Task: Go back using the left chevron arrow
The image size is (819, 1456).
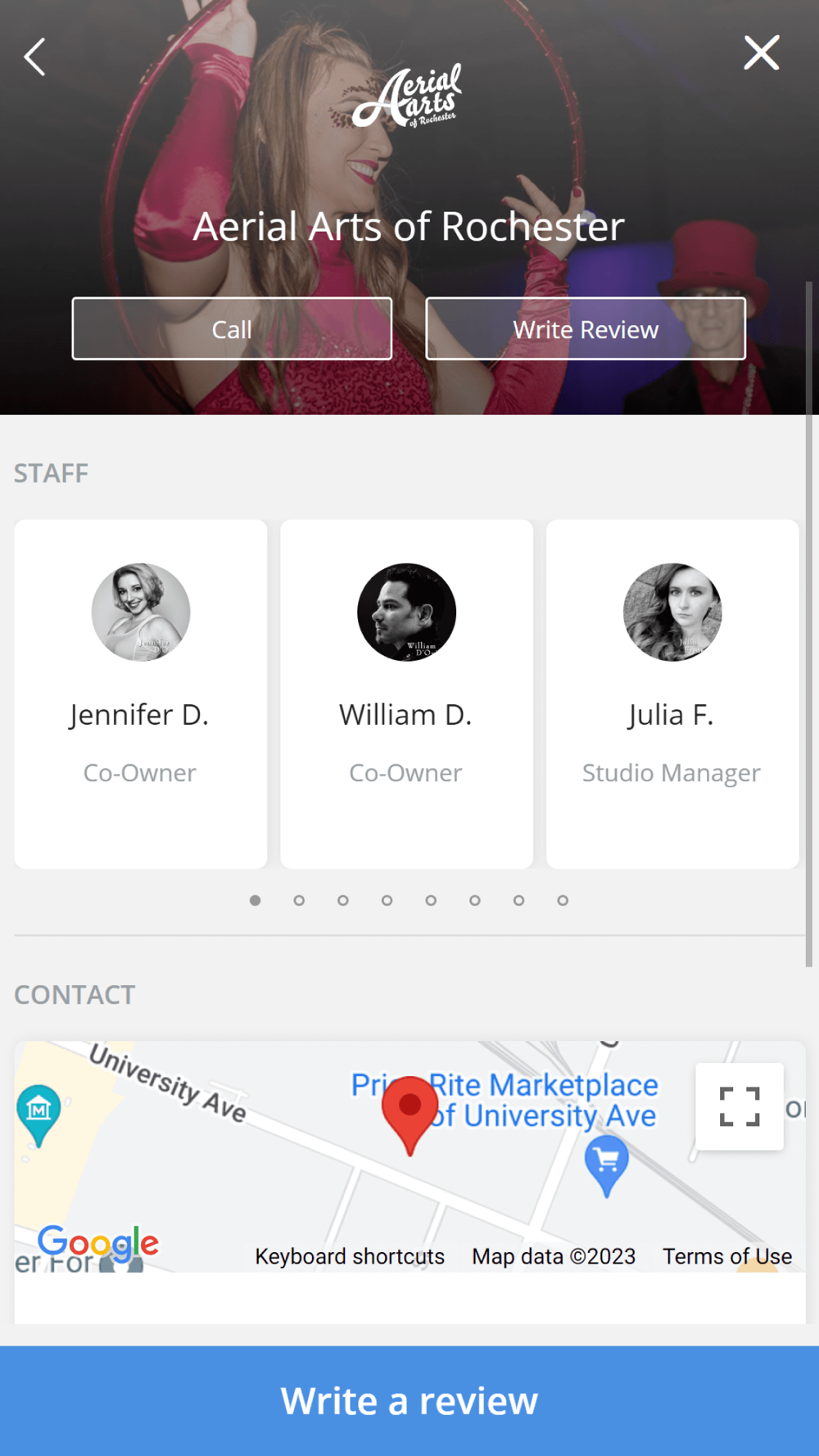Action: 34,57
